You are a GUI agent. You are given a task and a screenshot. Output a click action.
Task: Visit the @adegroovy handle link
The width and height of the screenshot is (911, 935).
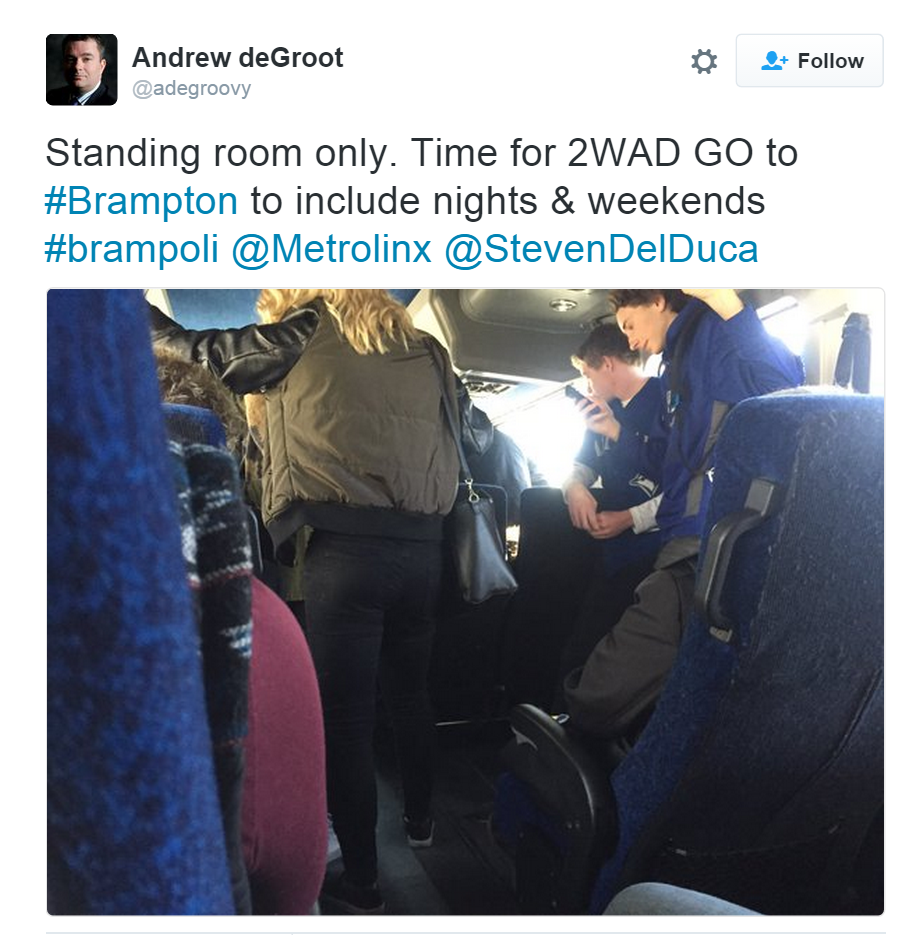coord(191,89)
